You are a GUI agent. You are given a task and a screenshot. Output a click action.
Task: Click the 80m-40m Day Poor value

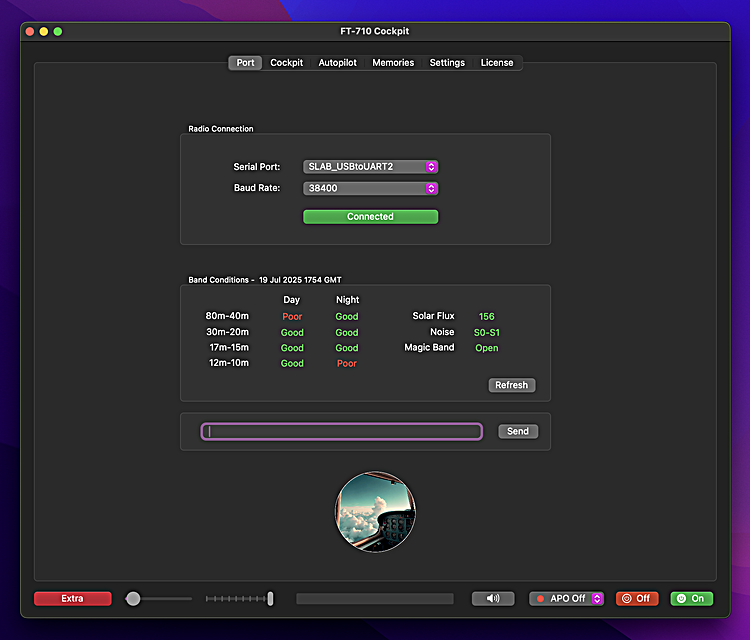click(x=292, y=316)
